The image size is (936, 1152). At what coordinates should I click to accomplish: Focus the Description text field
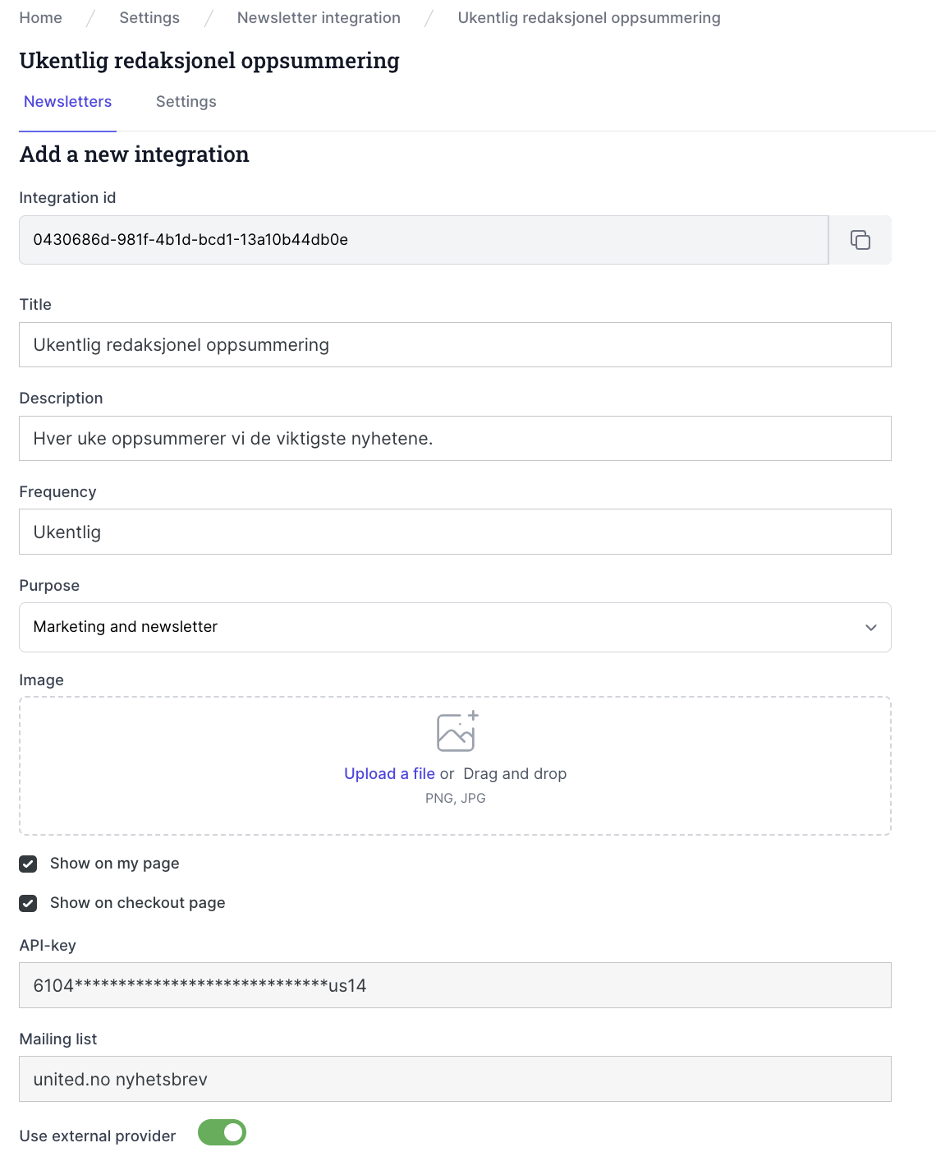point(455,438)
